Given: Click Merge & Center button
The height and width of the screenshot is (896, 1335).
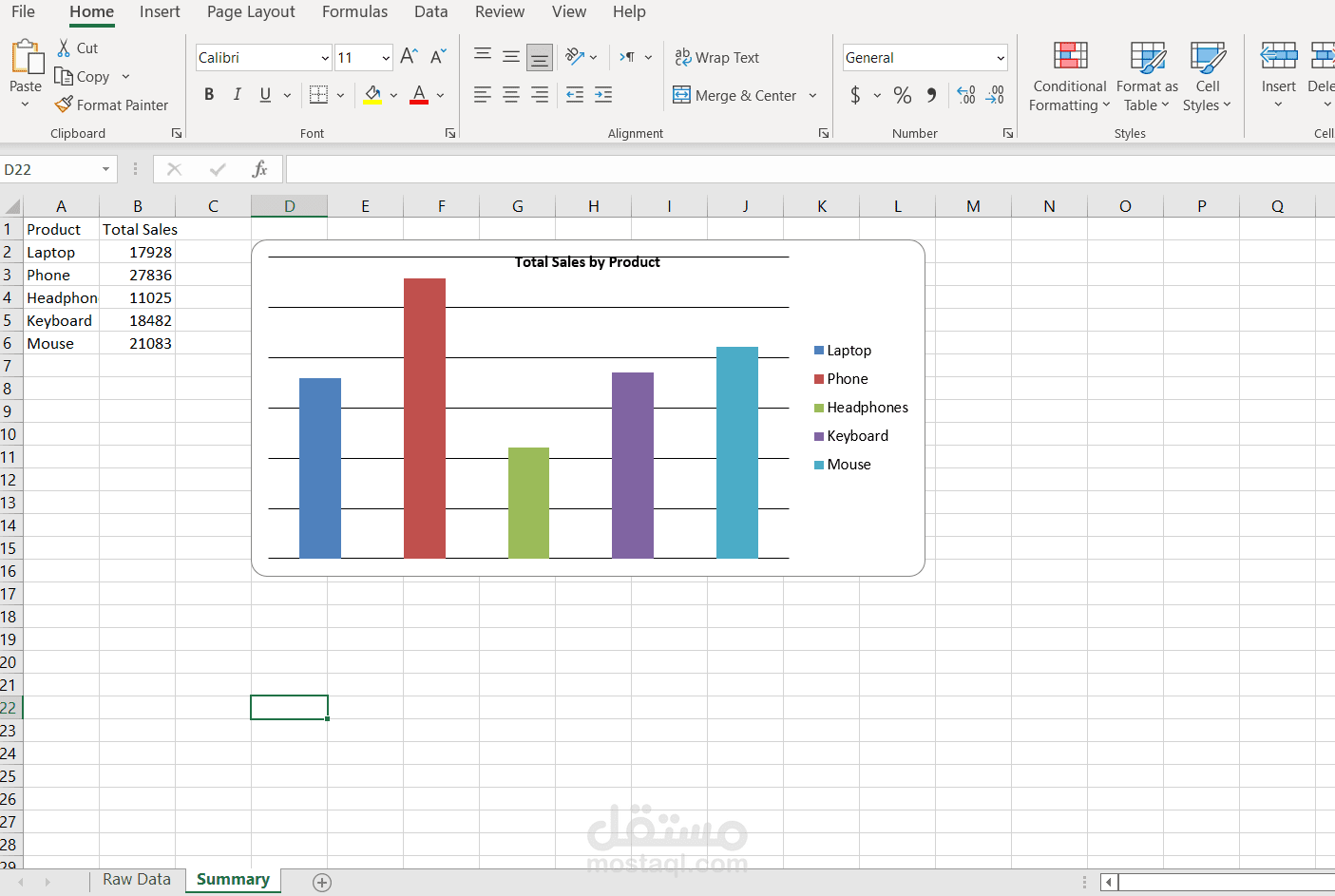Looking at the screenshot, I should tap(735, 95).
